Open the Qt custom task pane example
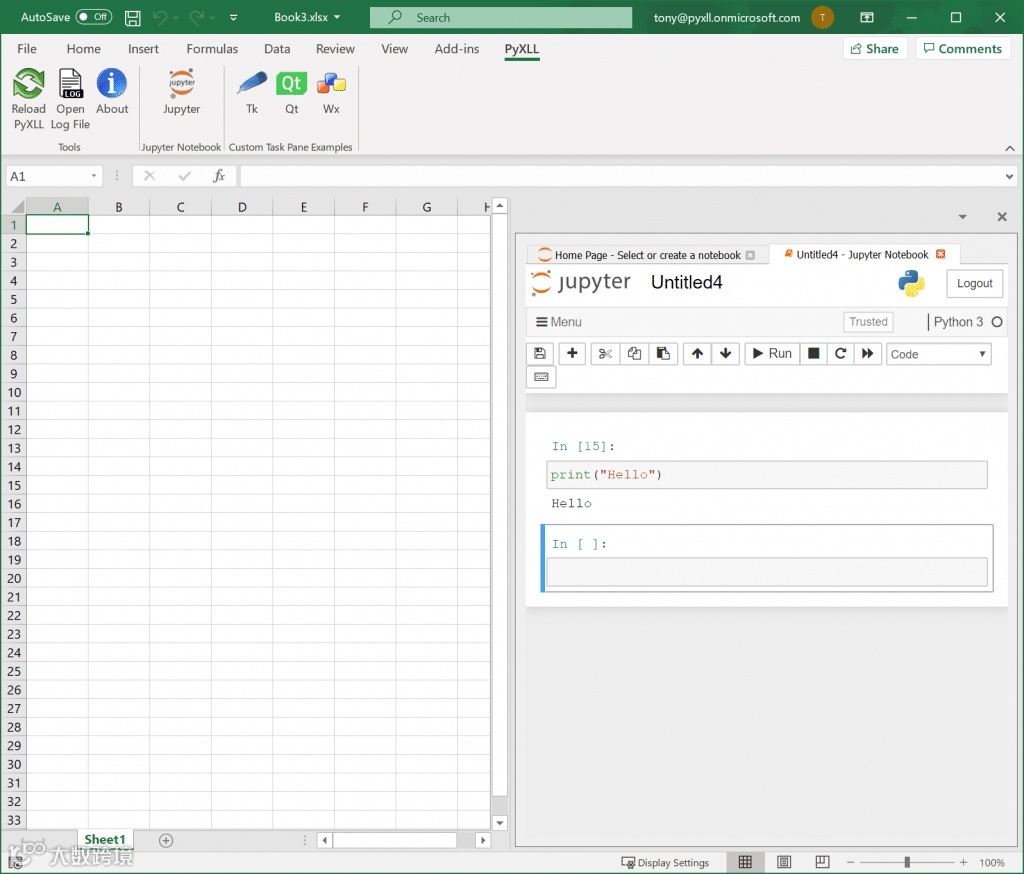 coord(291,92)
